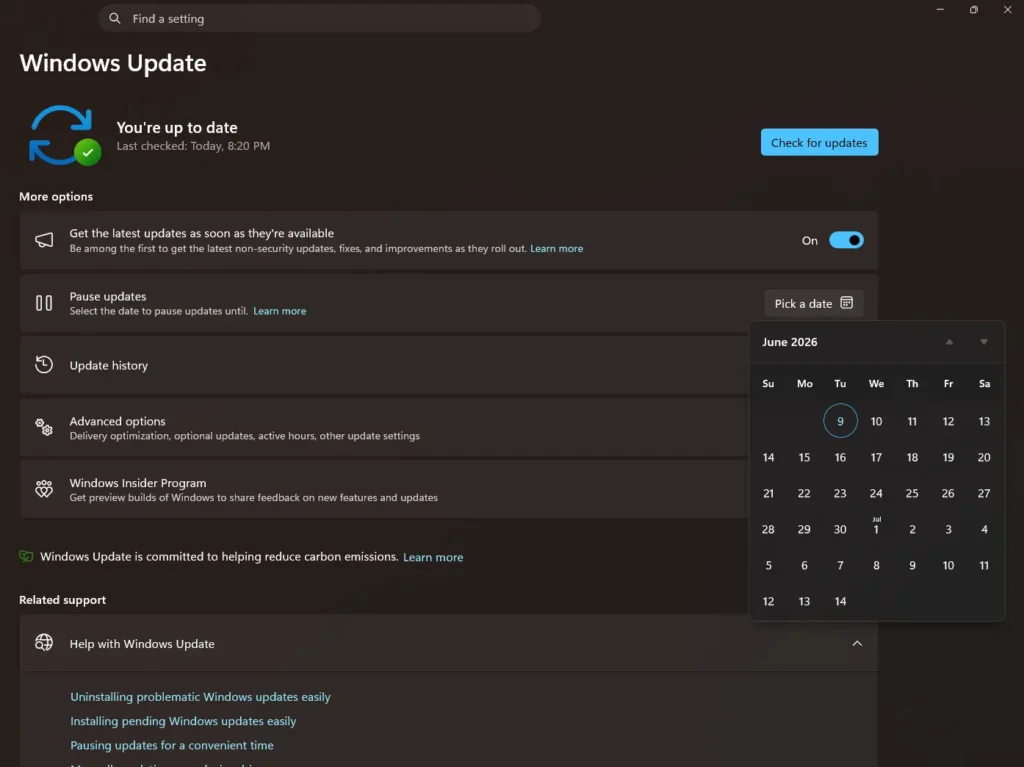Click the megaphone icon for latest updates
This screenshot has height=767, width=1024.
(44, 240)
